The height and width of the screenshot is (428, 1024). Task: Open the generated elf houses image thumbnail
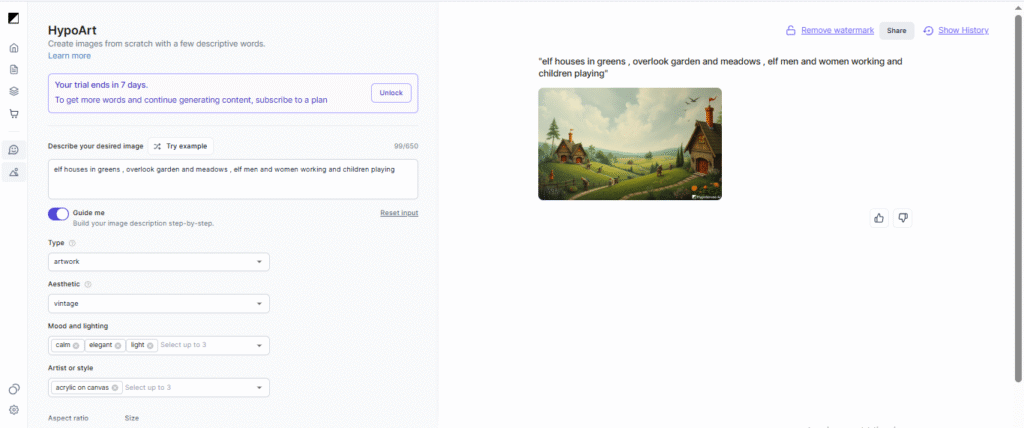point(629,144)
